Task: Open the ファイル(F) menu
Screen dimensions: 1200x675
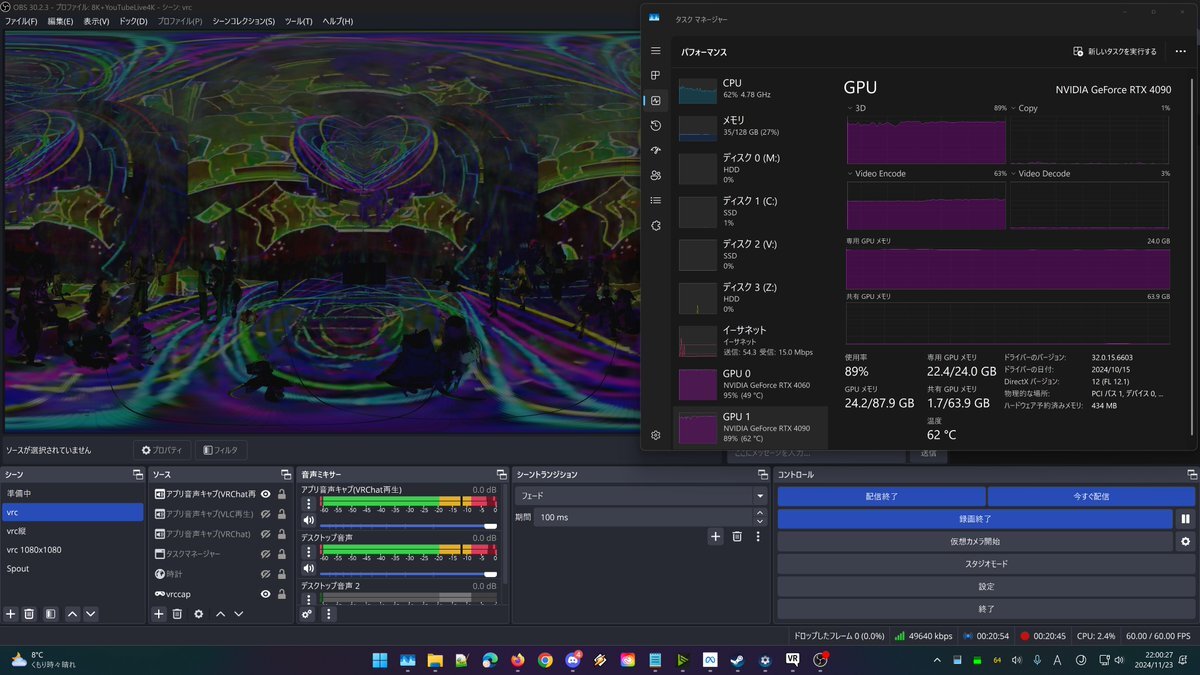Action: tap(22, 21)
